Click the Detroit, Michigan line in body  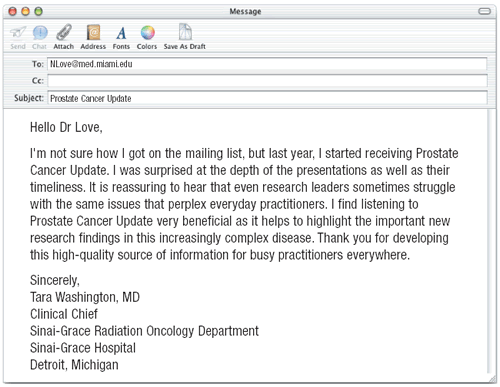tap(74, 365)
